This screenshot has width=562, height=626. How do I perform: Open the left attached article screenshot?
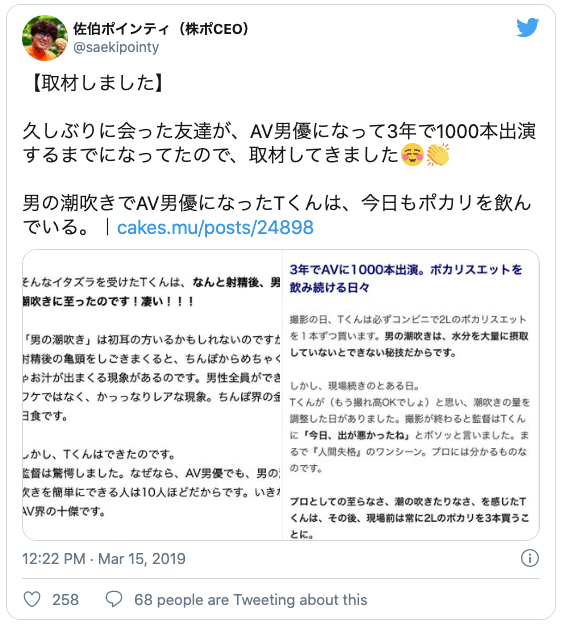[x=152, y=395]
